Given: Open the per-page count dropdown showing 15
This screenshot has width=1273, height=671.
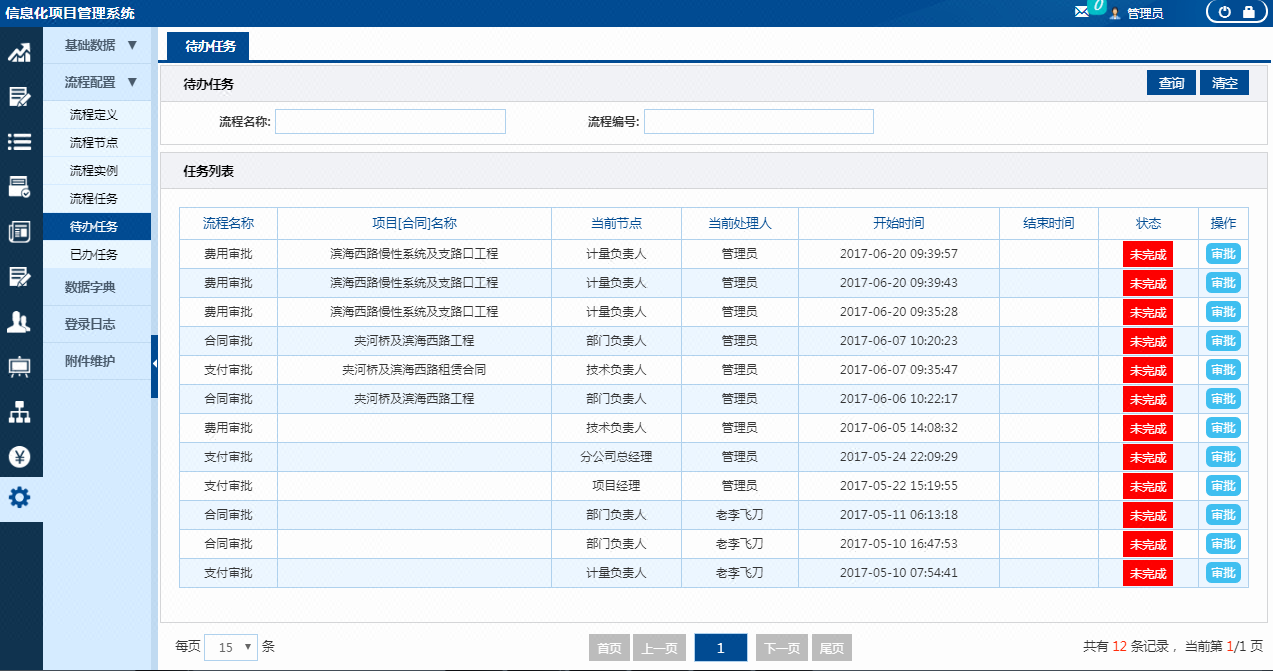Looking at the screenshot, I should 230,647.
